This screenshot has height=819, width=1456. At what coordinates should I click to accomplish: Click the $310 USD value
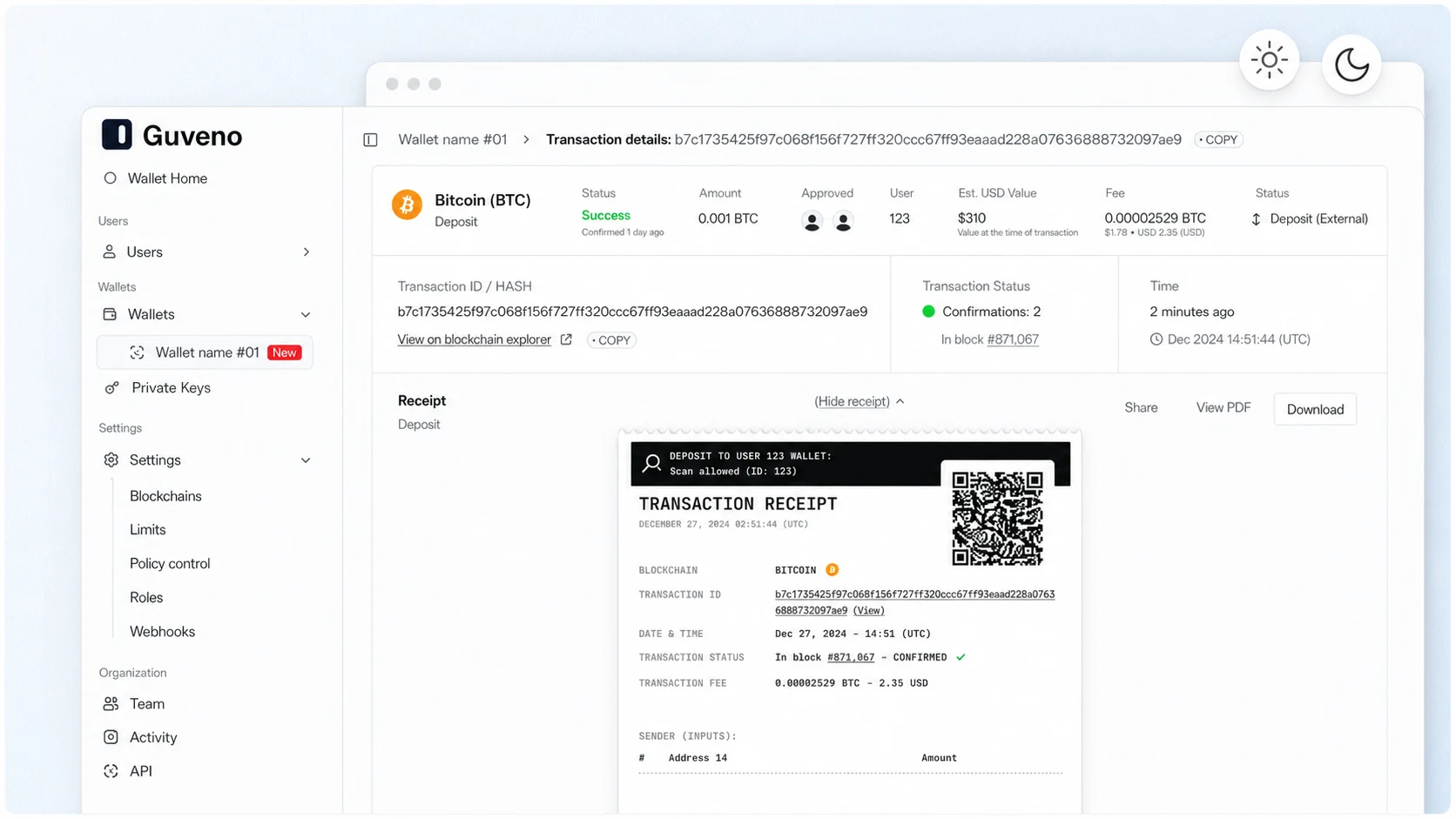click(x=972, y=218)
